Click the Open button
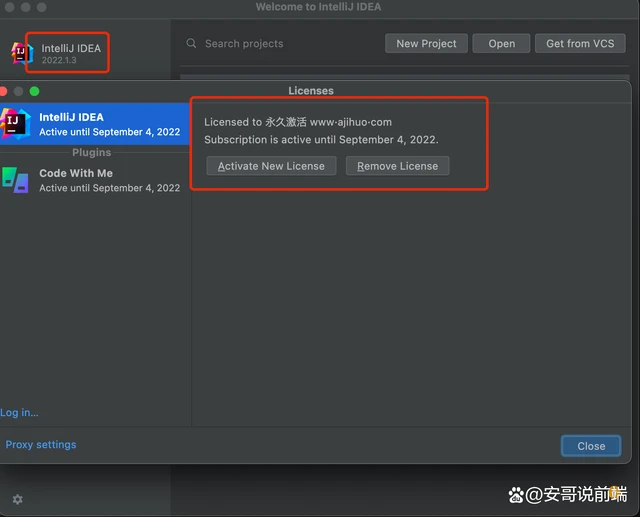This screenshot has width=640, height=517. [x=502, y=44]
